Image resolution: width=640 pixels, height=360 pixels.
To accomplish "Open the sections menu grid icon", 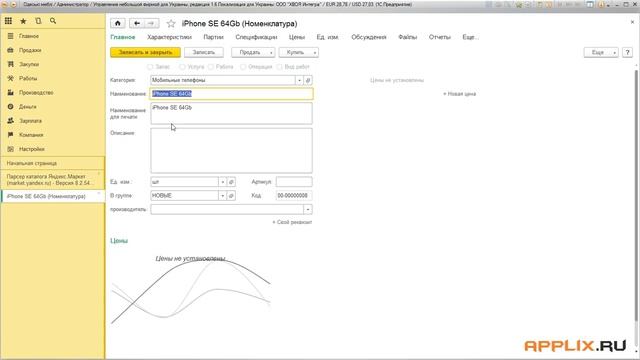I will coord(8,21).
